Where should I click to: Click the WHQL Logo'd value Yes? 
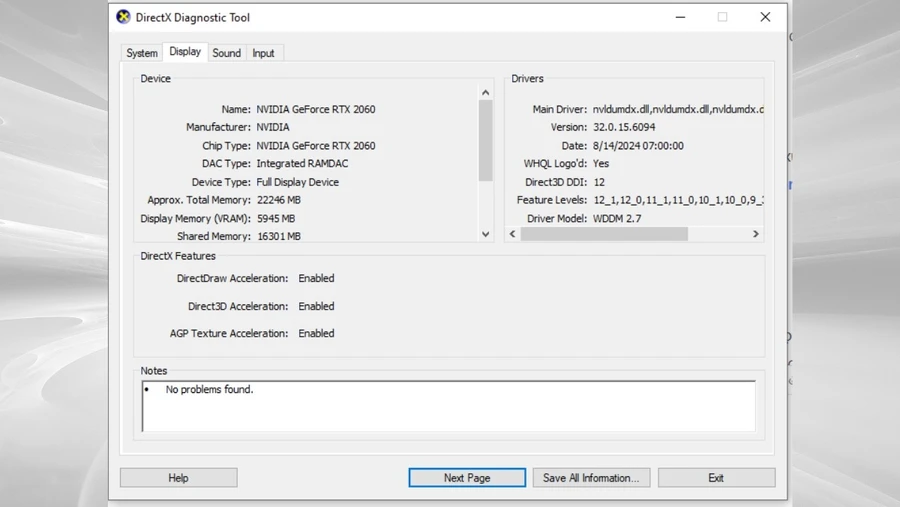[x=600, y=164]
